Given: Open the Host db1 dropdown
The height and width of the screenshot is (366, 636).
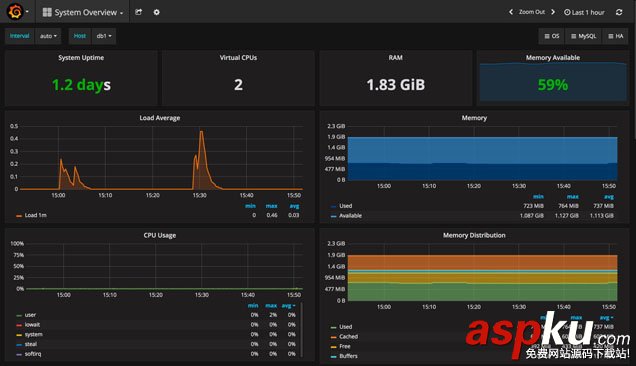Looking at the screenshot, I should (x=104, y=36).
